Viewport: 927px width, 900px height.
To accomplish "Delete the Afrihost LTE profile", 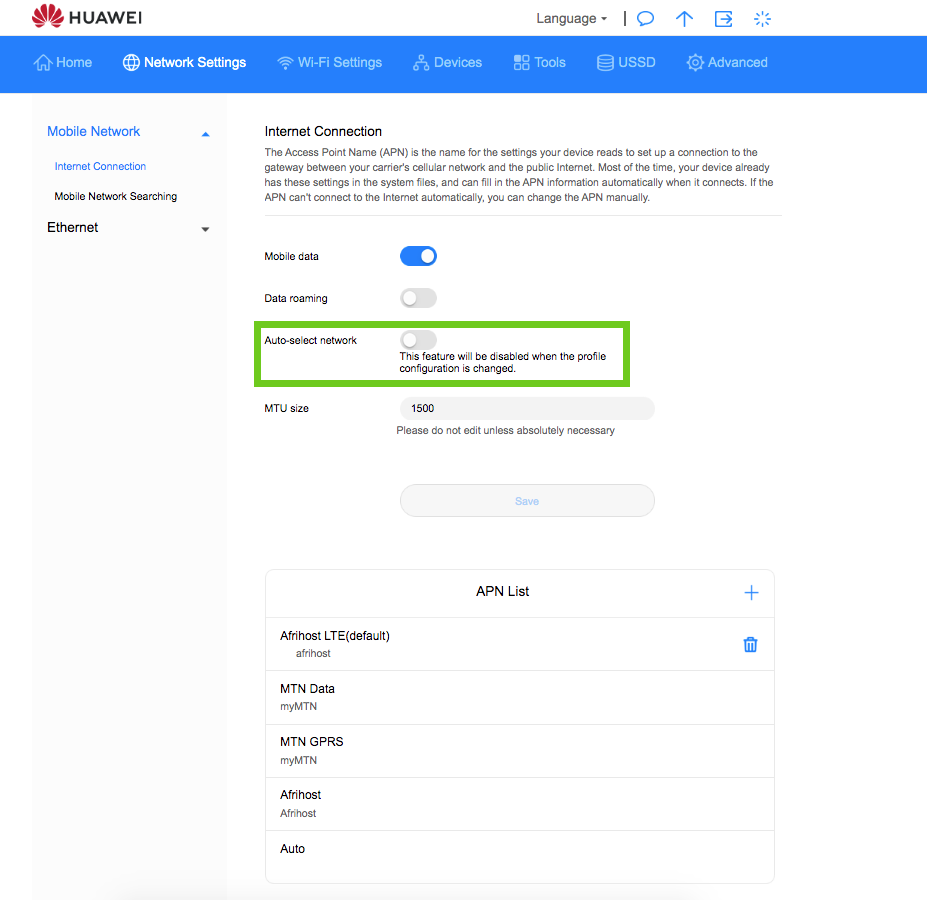I will coord(750,645).
